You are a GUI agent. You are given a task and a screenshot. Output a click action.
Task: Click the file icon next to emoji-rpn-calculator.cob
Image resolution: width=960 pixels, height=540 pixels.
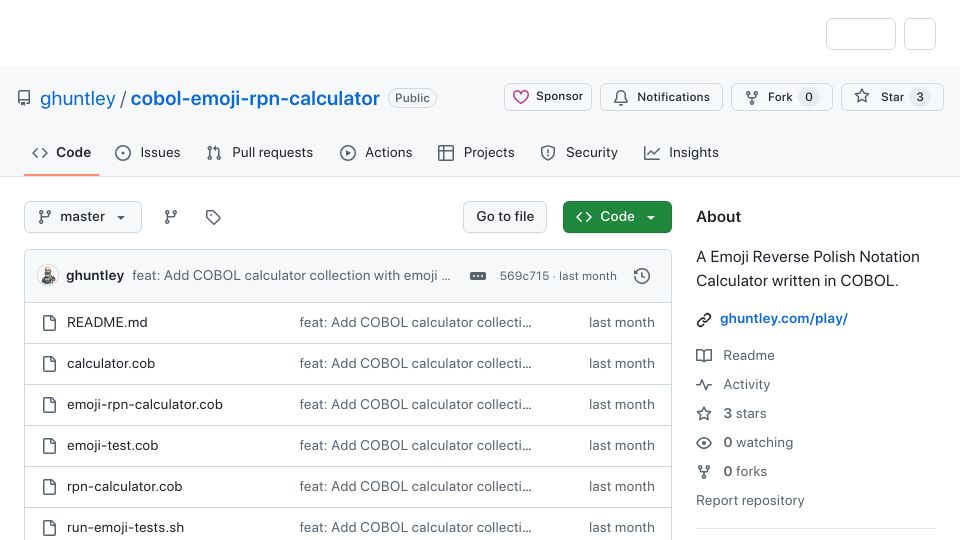pos(50,405)
